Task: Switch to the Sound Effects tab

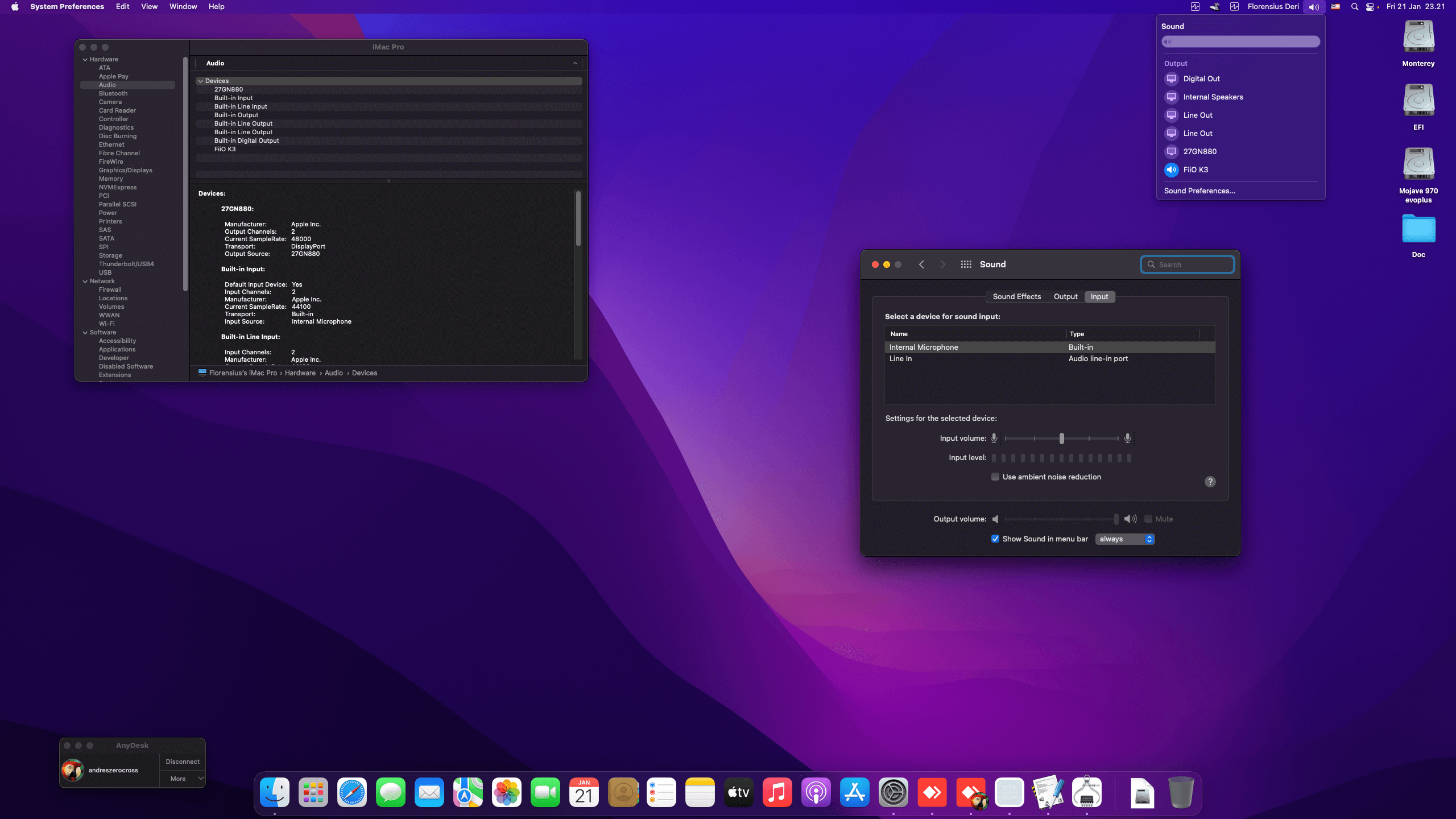Action: pyautogui.click(x=1016, y=296)
